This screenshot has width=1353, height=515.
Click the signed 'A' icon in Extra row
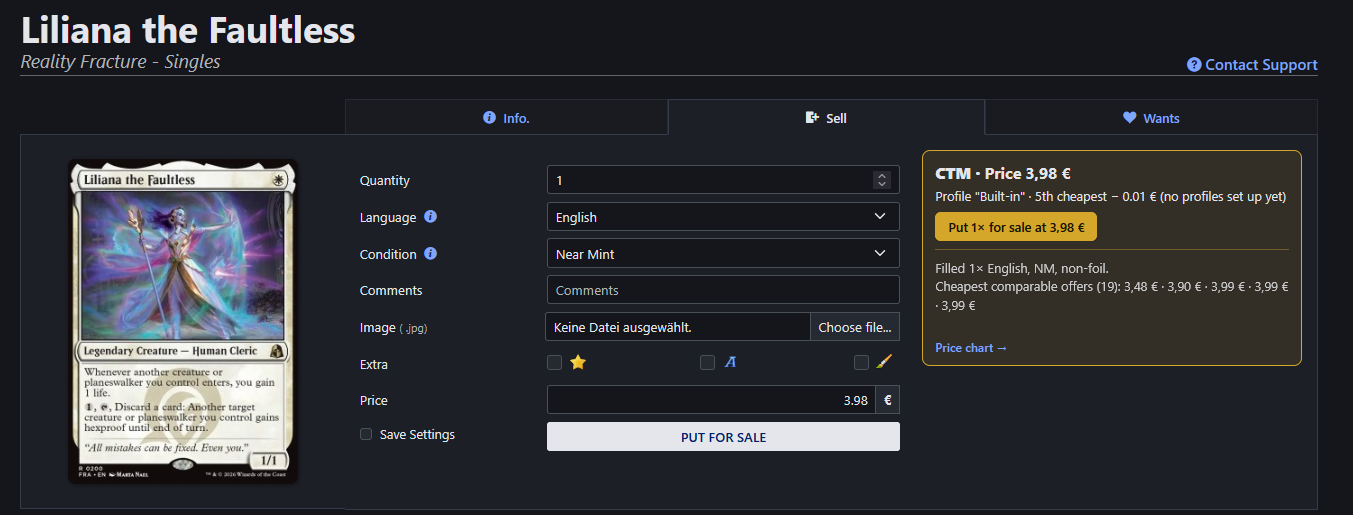(730, 363)
